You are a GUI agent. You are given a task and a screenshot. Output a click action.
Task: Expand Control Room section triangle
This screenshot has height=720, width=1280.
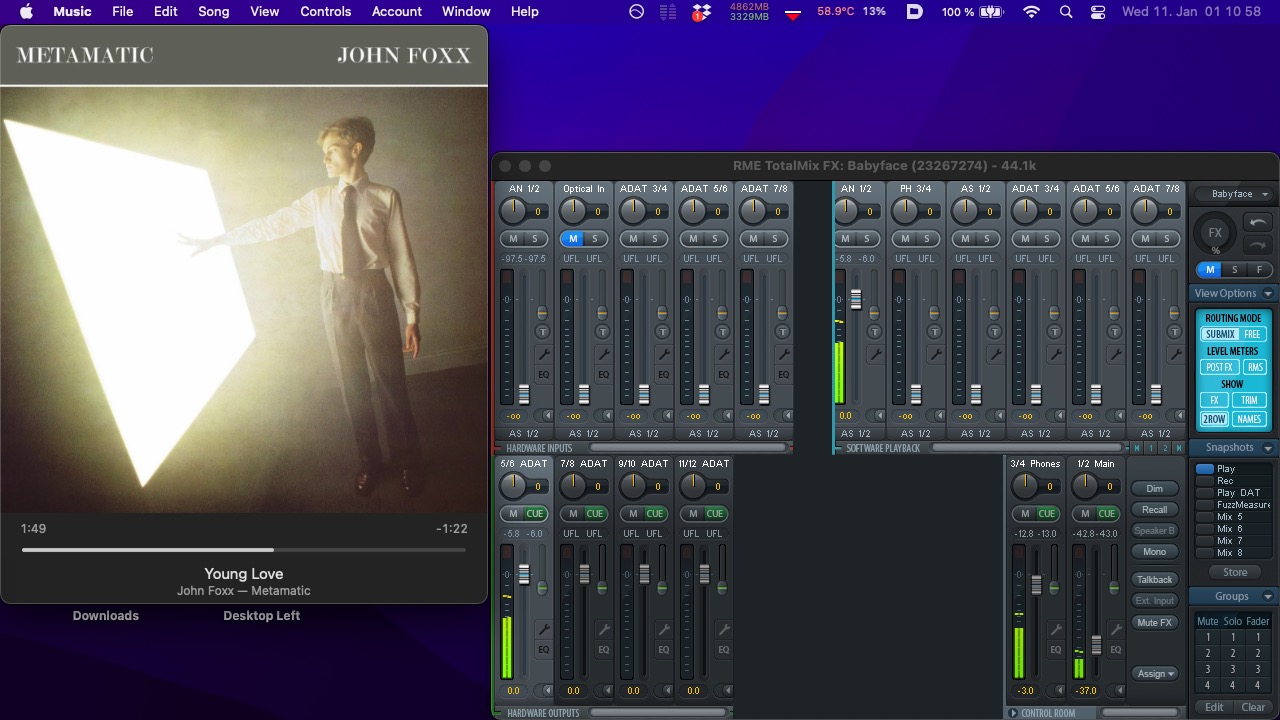[x=1013, y=713]
